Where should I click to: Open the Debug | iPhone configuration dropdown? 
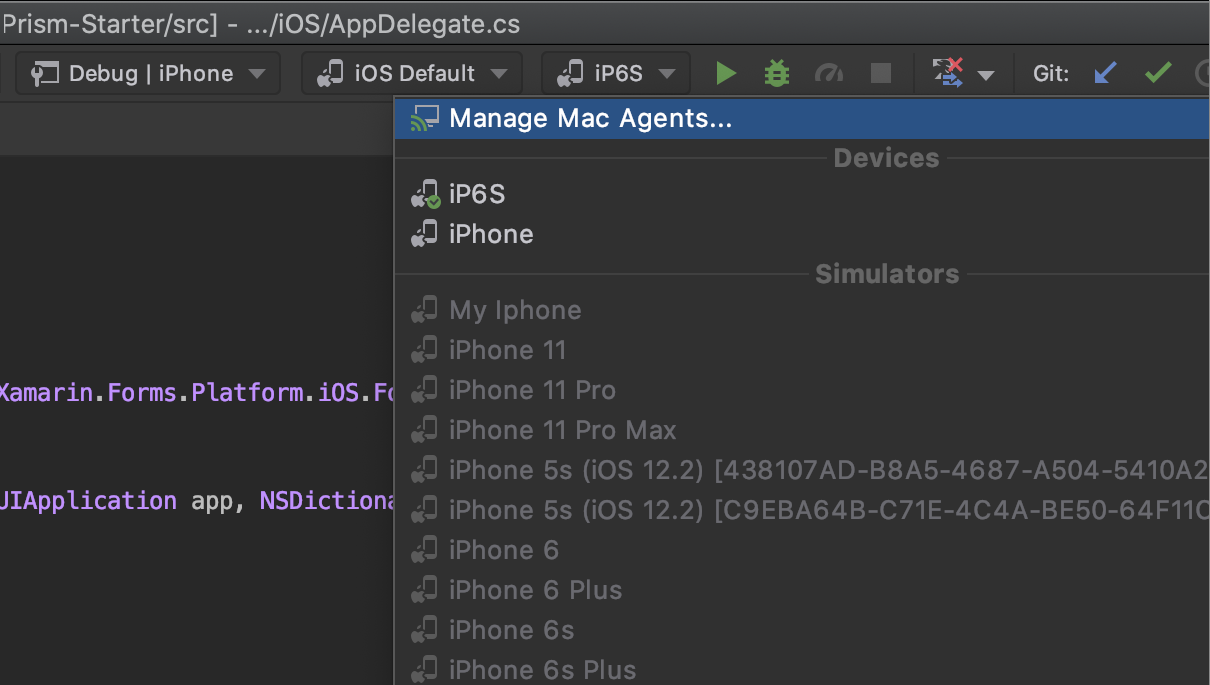150,73
